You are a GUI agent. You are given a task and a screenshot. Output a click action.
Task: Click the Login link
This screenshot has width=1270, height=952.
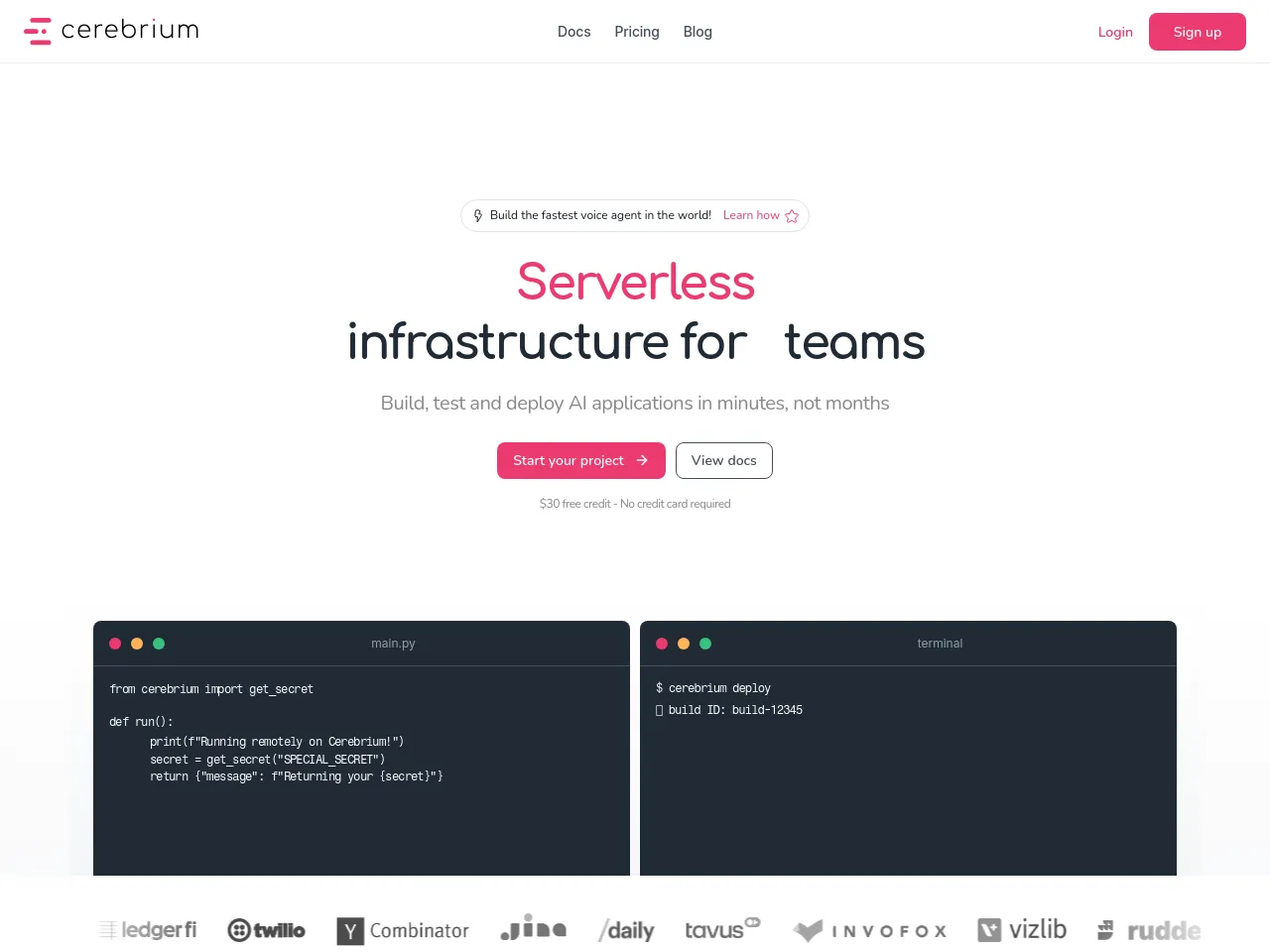pos(1114,32)
